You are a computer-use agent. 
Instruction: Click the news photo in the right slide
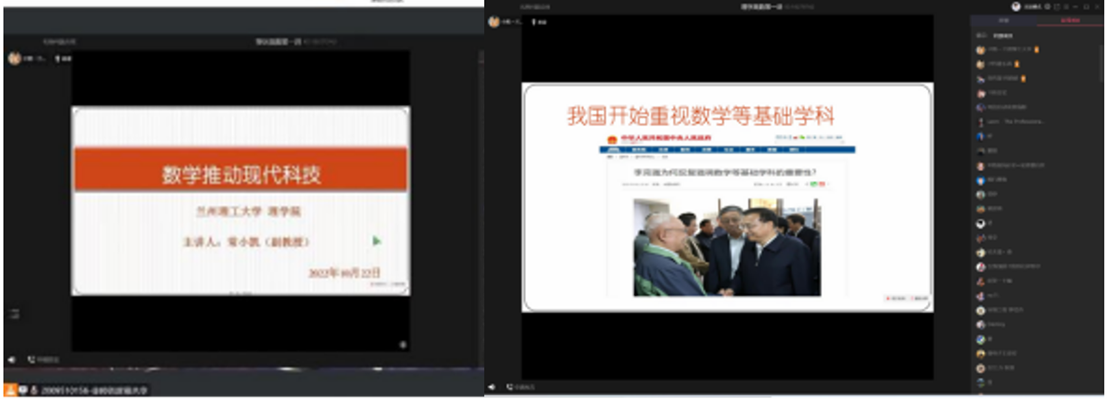click(x=726, y=246)
